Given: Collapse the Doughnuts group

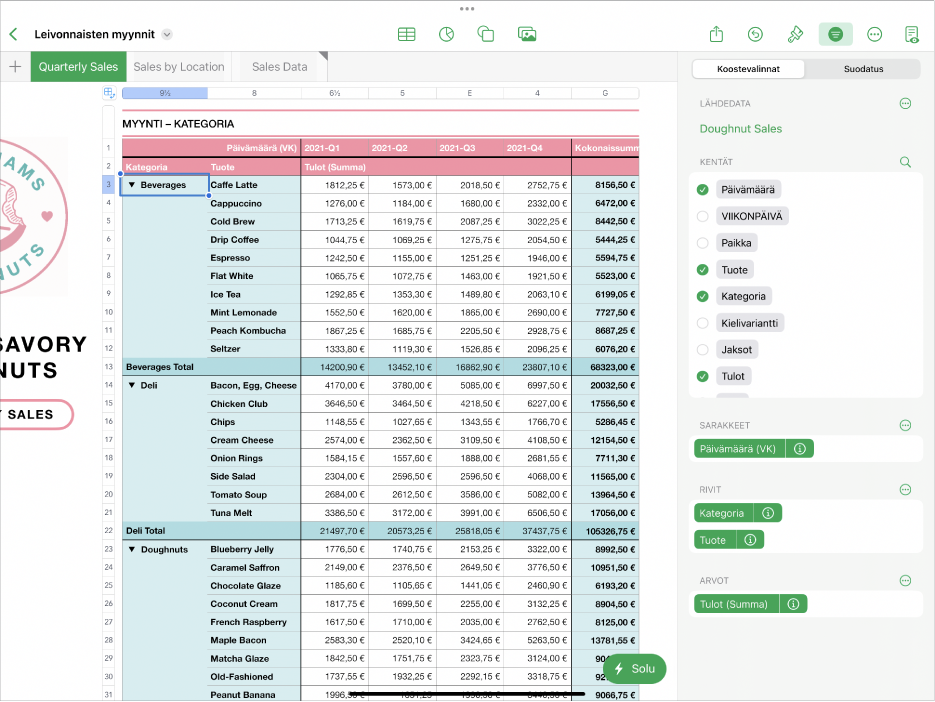Looking at the screenshot, I should tap(132, 549).
